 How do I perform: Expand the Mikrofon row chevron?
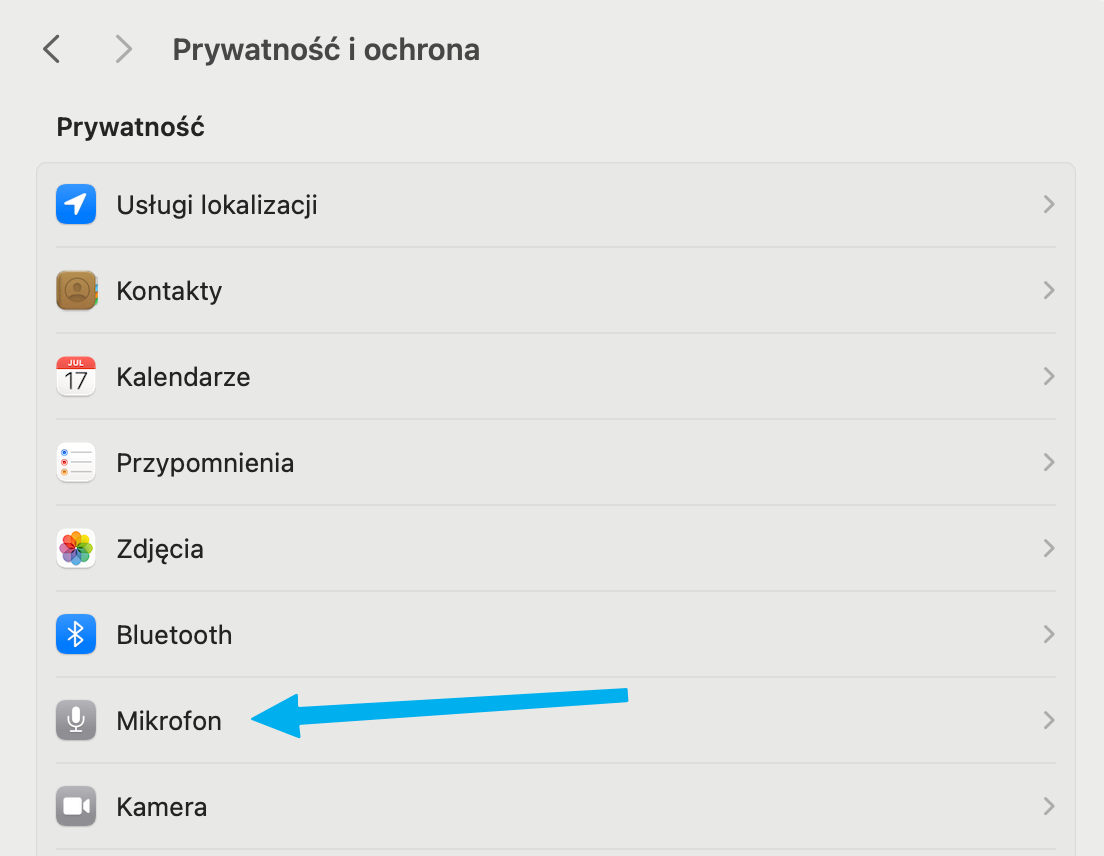(x=1048, y=720)
